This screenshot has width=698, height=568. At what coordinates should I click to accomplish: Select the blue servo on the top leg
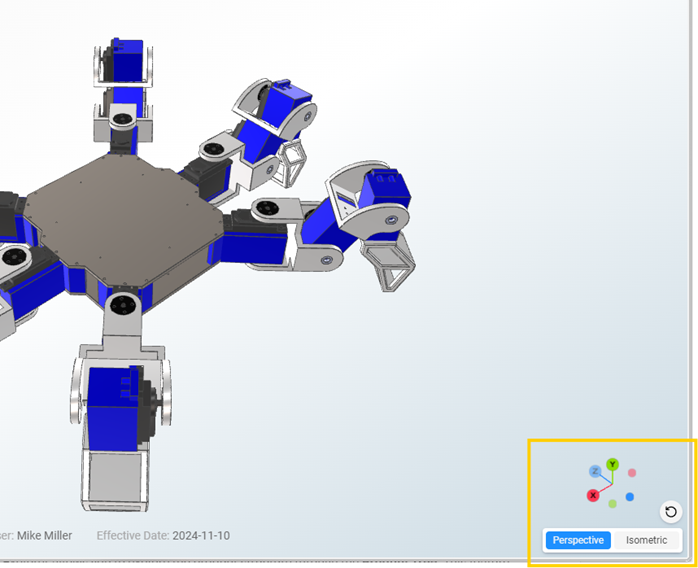coord(127,62)
